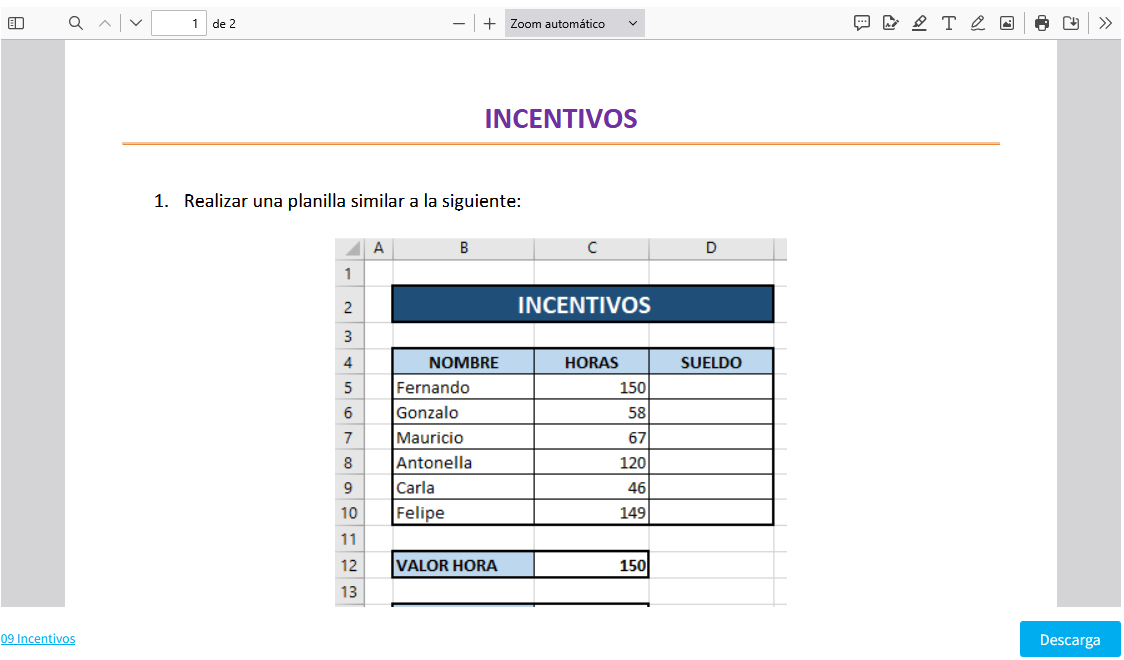1124x660 pixels.
Task: Activate the highlight tool
Action: tap(919, 23)
